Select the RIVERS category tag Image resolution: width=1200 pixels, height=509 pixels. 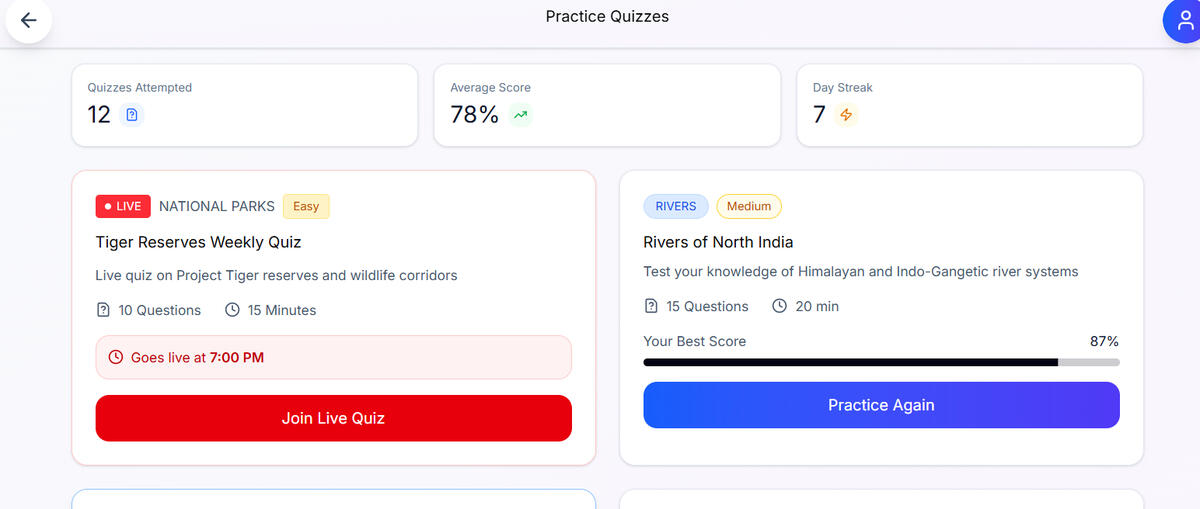pyautogui.click(x=676, y=206)
